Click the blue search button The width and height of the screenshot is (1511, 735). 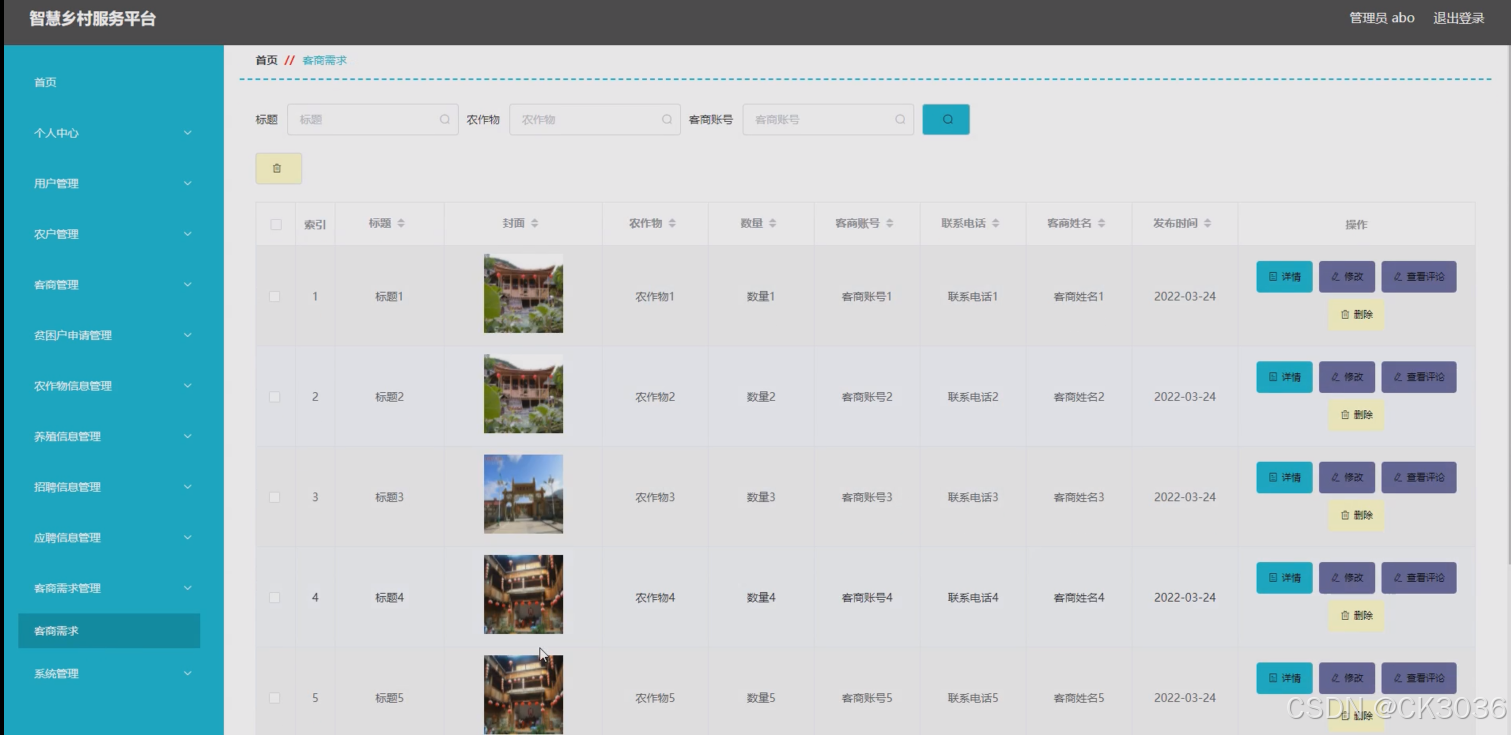(945, 119)
